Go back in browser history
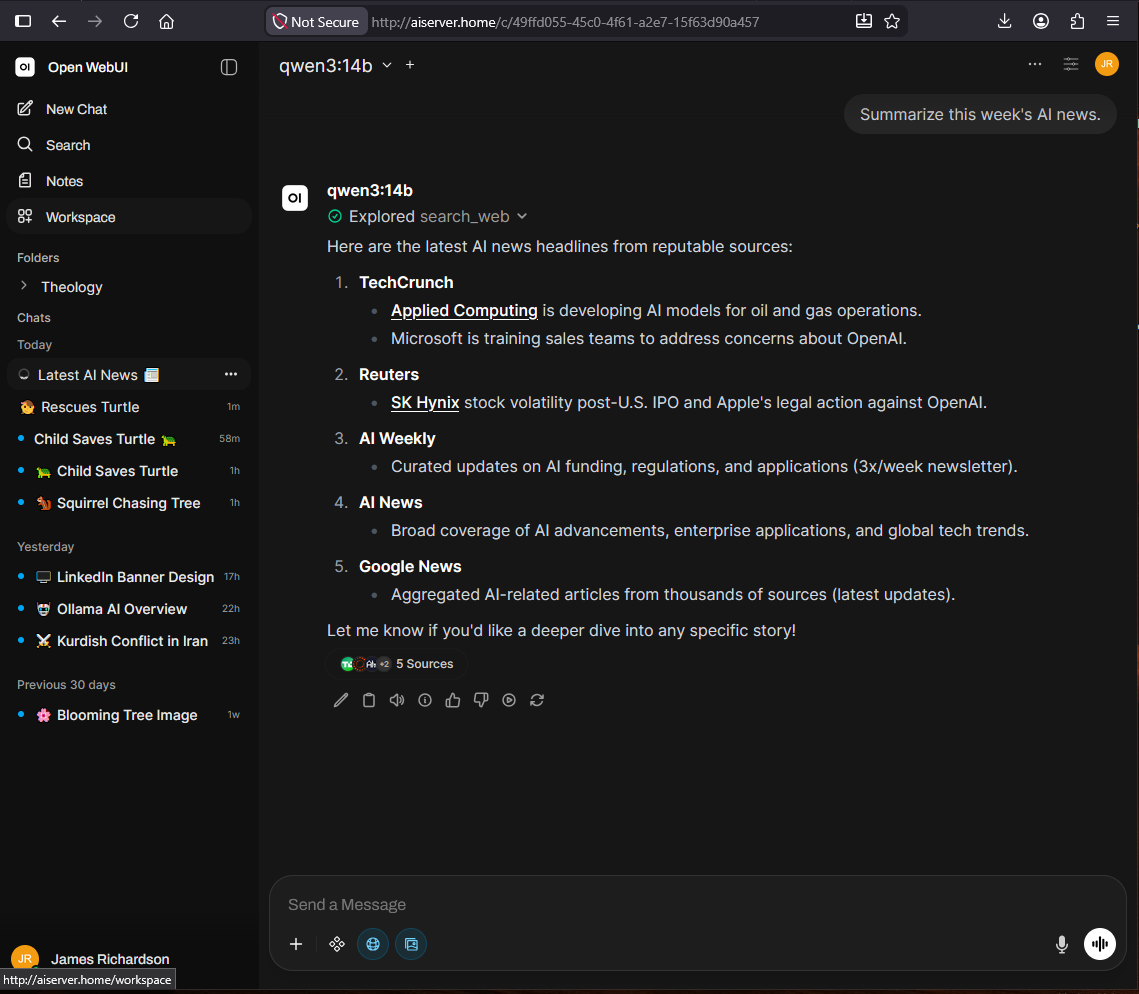Viewport: 1139px width, 994px height. point(59,21)
